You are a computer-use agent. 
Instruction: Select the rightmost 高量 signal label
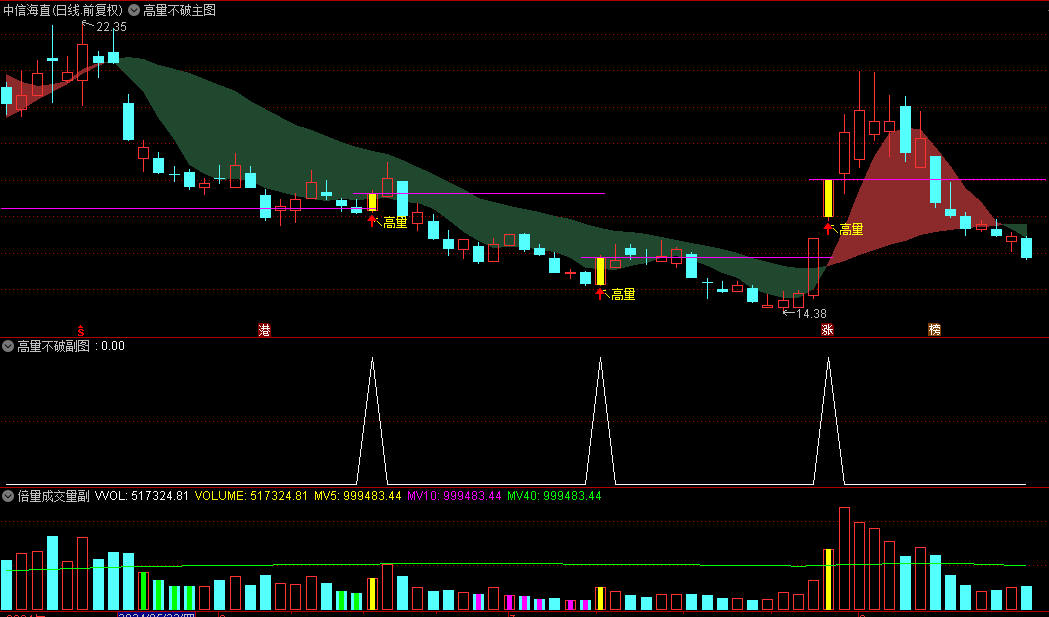click(852, 230)
